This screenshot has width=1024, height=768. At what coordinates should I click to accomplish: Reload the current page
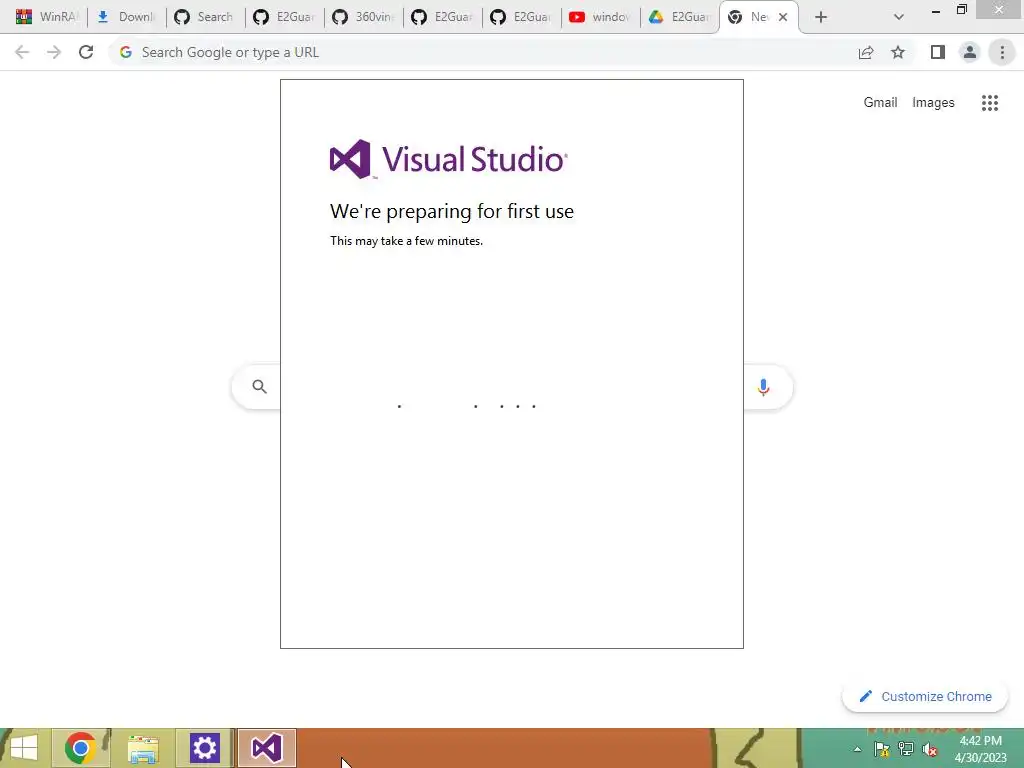86,52
